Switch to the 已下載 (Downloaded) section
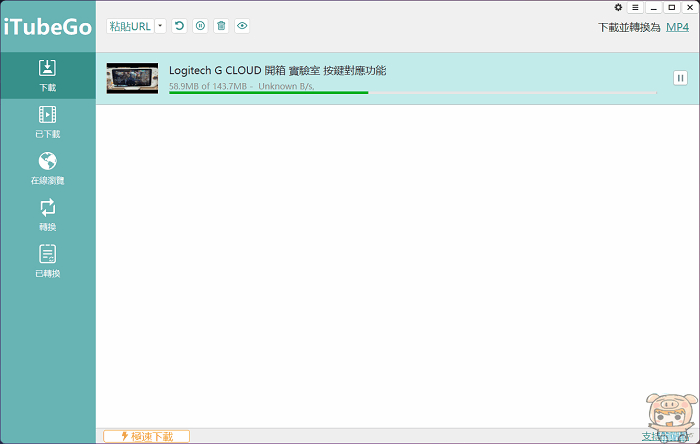This screenshot has height=444, width=700. pos(48,122)
